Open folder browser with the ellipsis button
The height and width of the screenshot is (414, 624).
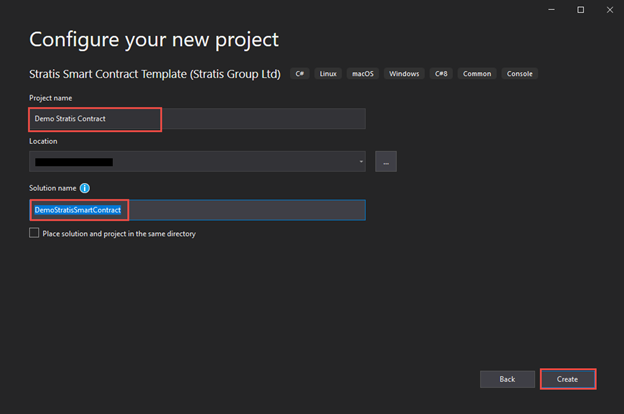coord(386,161)
